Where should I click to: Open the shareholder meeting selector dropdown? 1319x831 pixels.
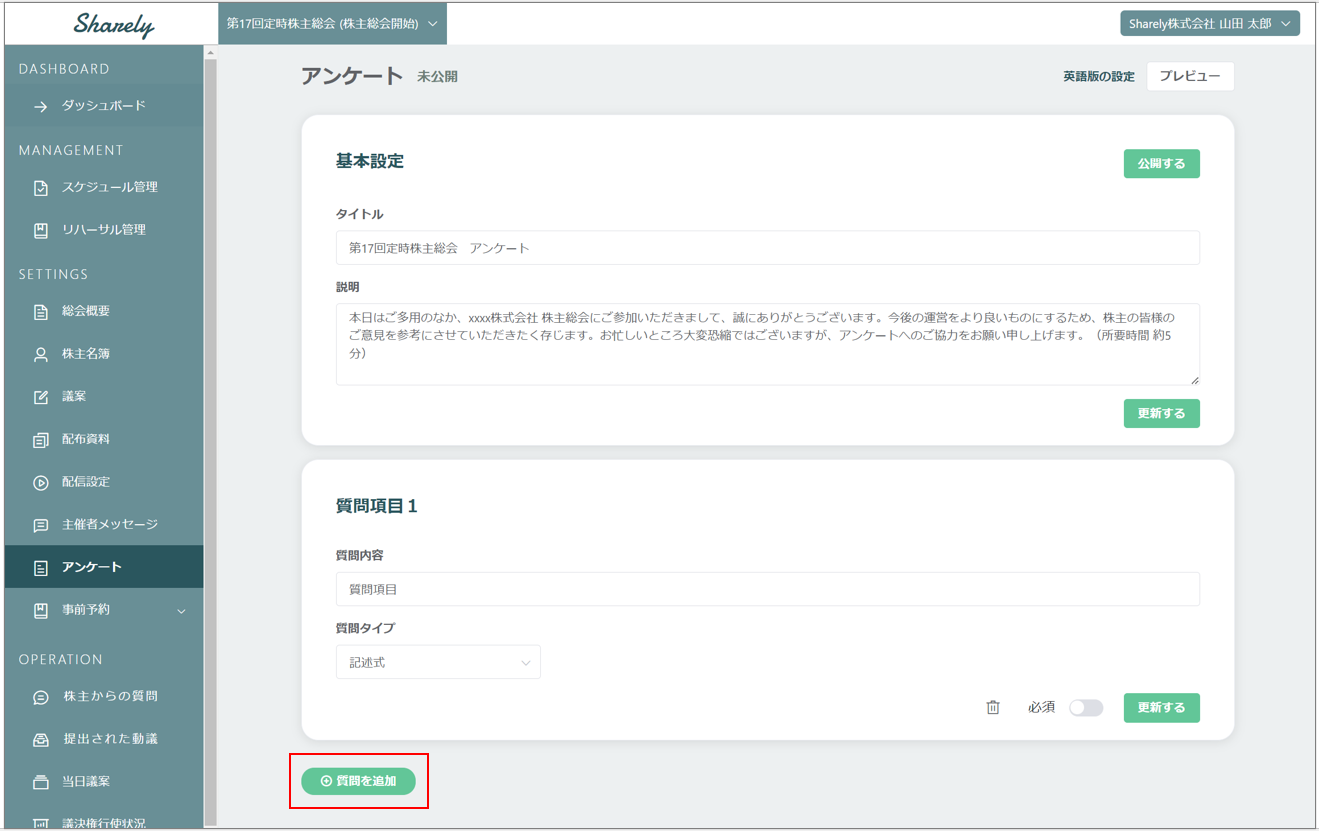point(332,24)
